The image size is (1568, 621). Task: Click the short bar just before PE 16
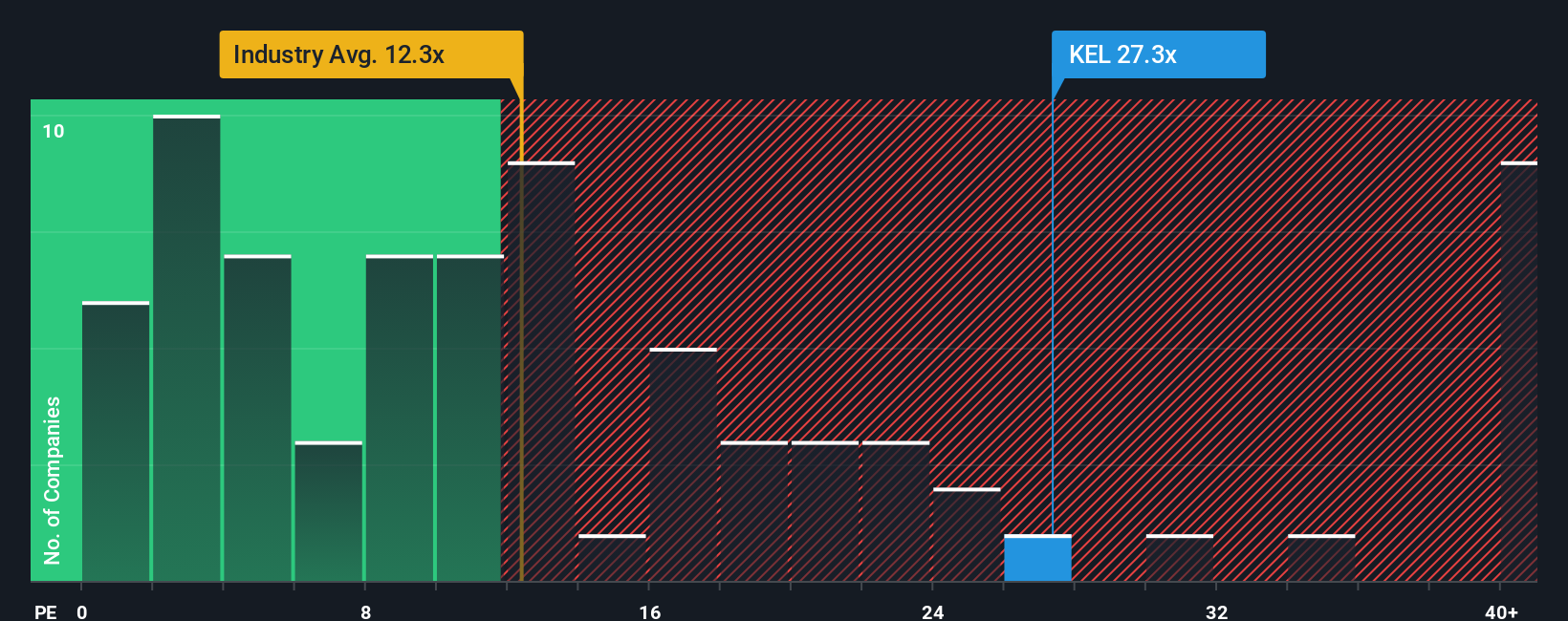coord(612,558)
